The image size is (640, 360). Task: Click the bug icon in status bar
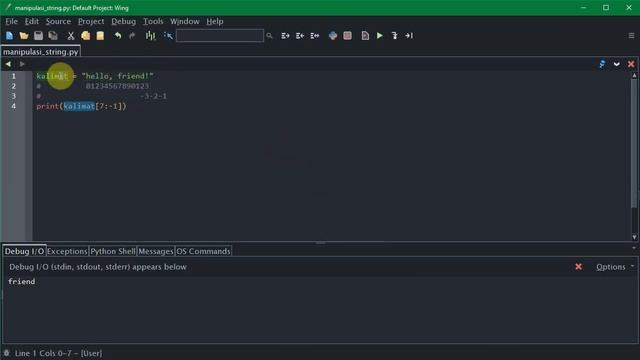pyautogui.click(x=7, y=353)
